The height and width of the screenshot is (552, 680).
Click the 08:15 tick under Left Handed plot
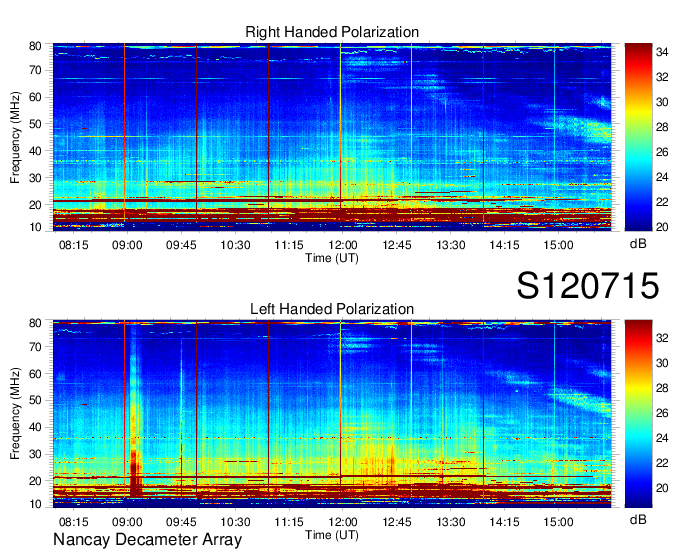pyautogui.click(x=74, y=522)
